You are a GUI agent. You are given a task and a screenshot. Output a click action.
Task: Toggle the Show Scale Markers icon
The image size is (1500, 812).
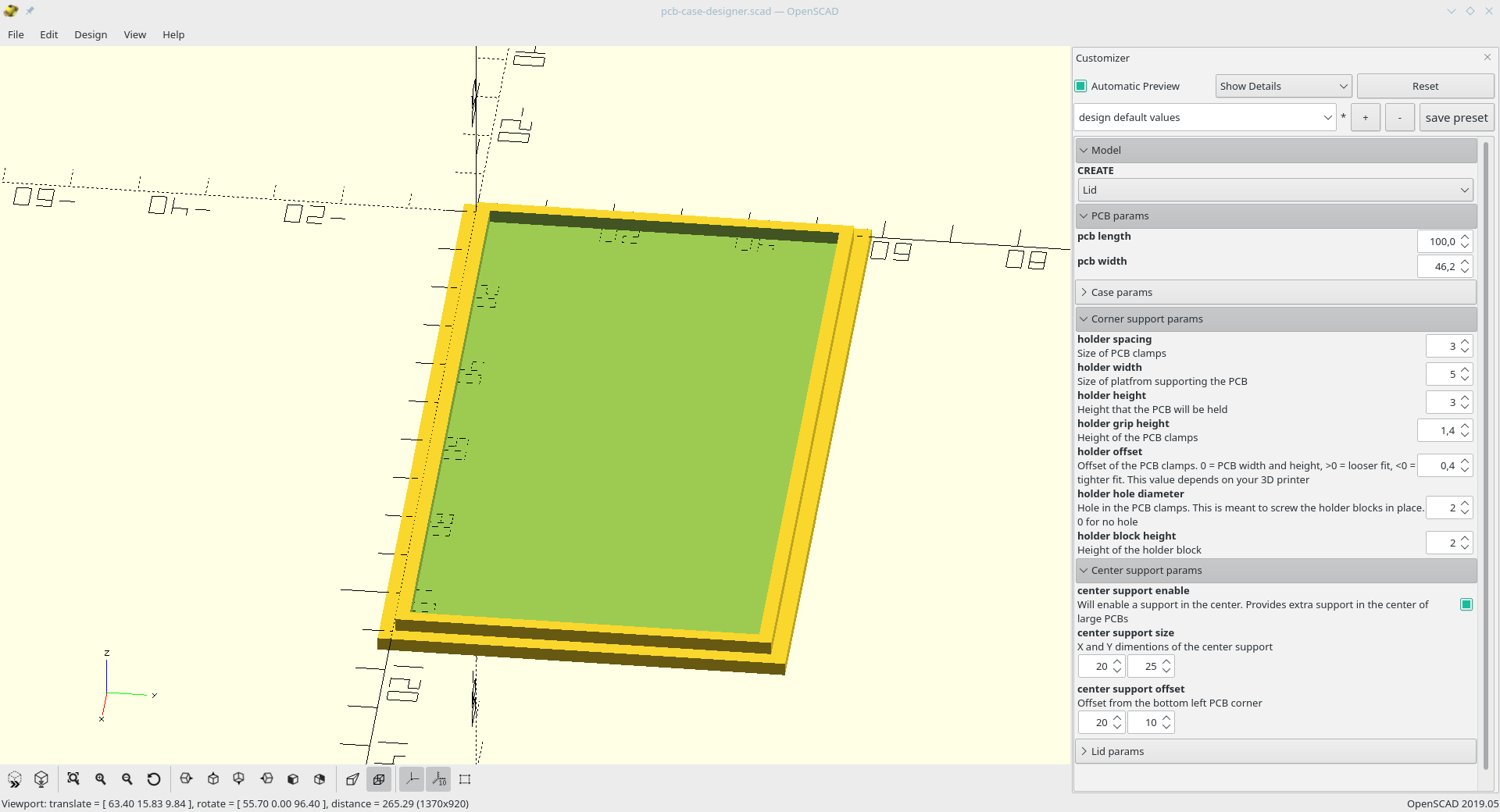(x=438, y=779)
